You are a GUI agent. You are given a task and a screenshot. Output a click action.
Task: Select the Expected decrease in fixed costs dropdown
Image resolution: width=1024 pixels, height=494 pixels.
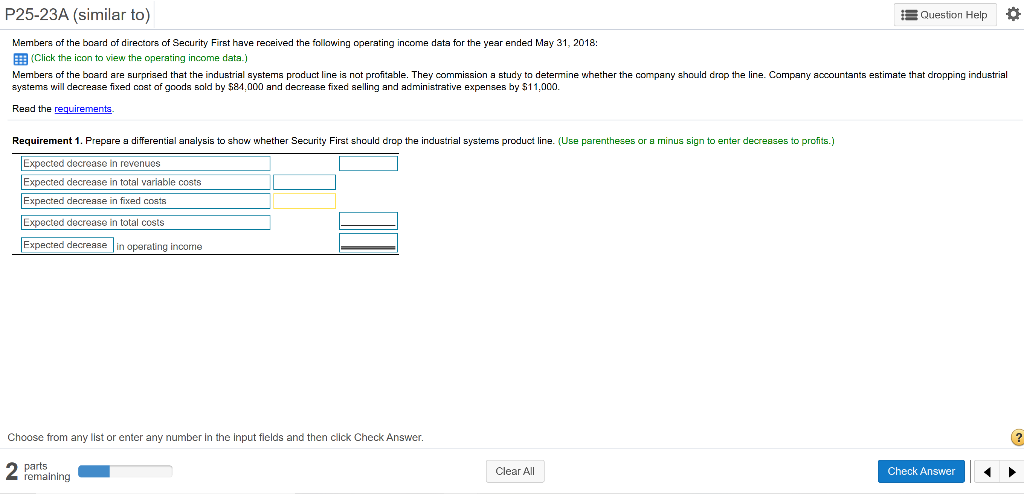pyautogui.click(x=146, y=201)
